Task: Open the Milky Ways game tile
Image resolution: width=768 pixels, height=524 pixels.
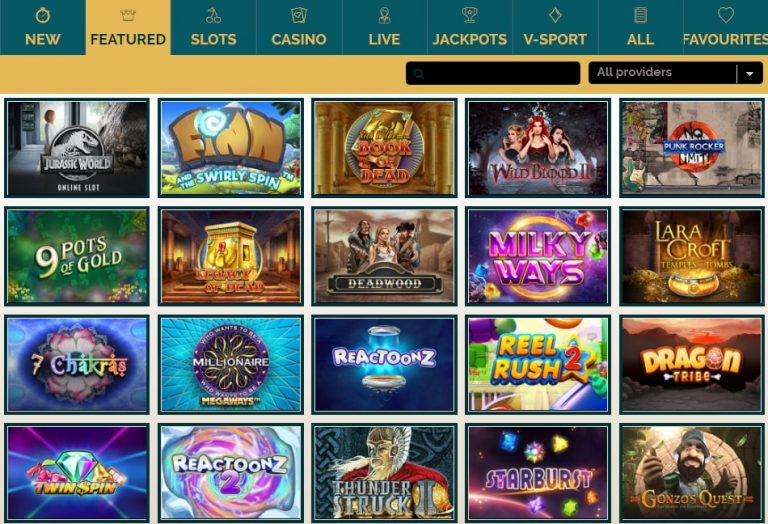Action: click(x=538, y=256)
